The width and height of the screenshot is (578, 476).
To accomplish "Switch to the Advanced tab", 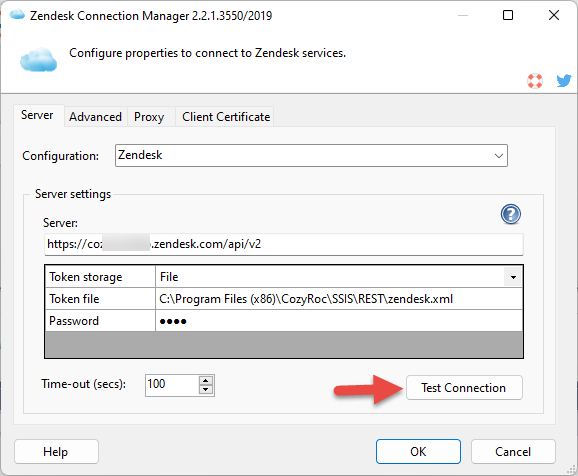I will 95,117.
